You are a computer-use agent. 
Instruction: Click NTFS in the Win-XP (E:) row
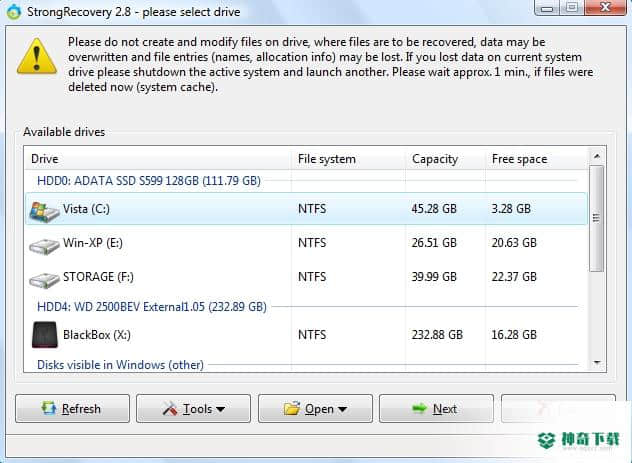click(x=312, y=243)
